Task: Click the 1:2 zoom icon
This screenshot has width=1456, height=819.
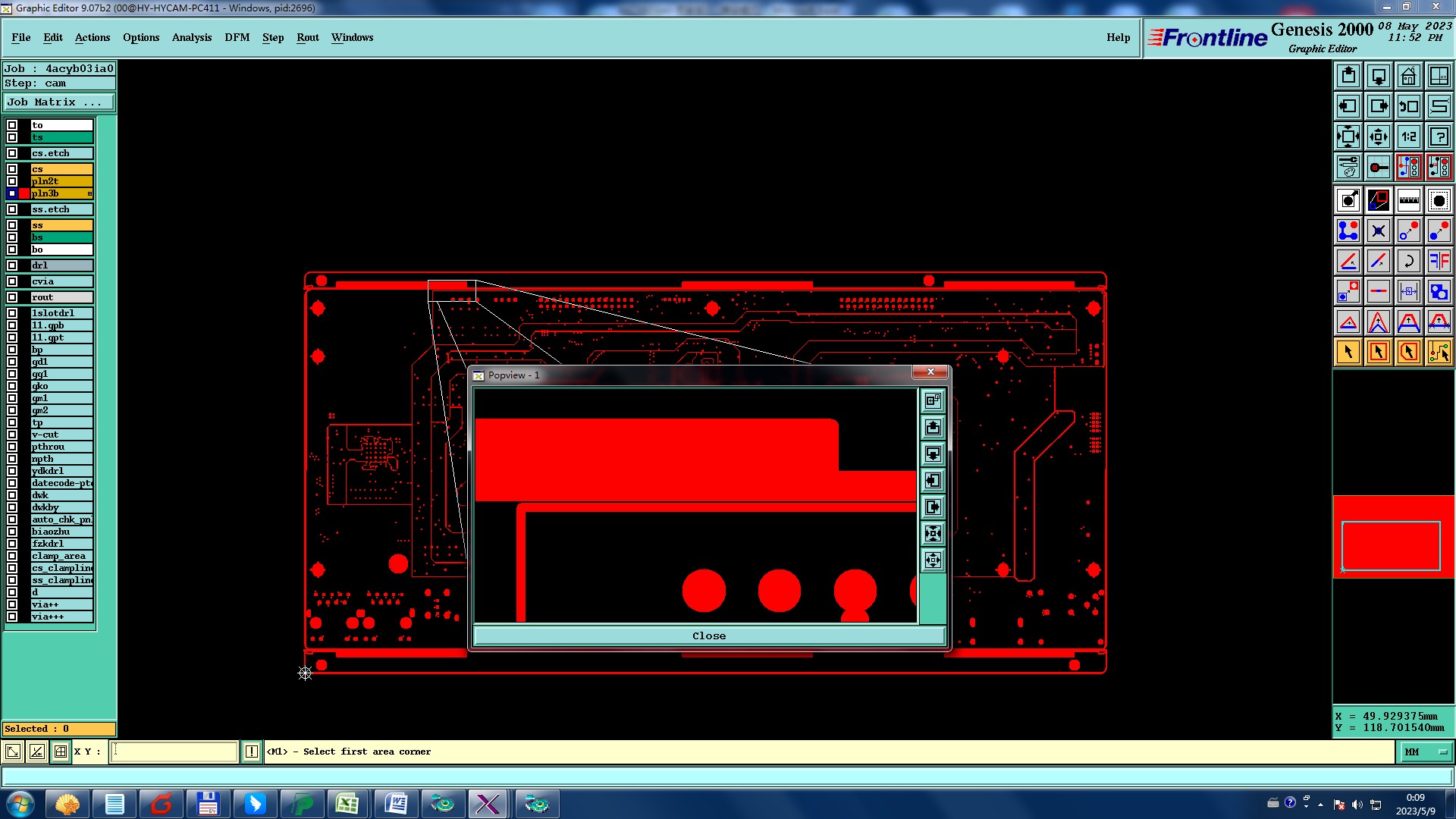Action: pyautogui.click(x=1408, y=136)
